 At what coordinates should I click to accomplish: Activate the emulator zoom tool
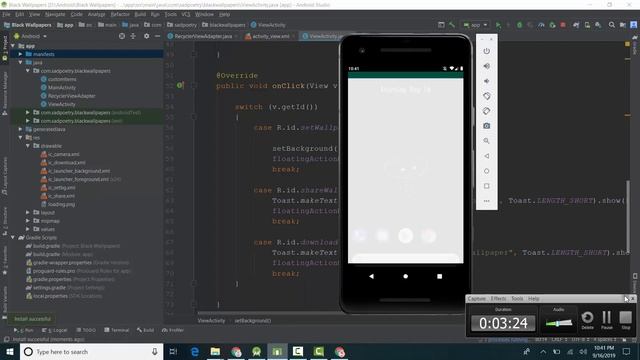click(487, 141)
